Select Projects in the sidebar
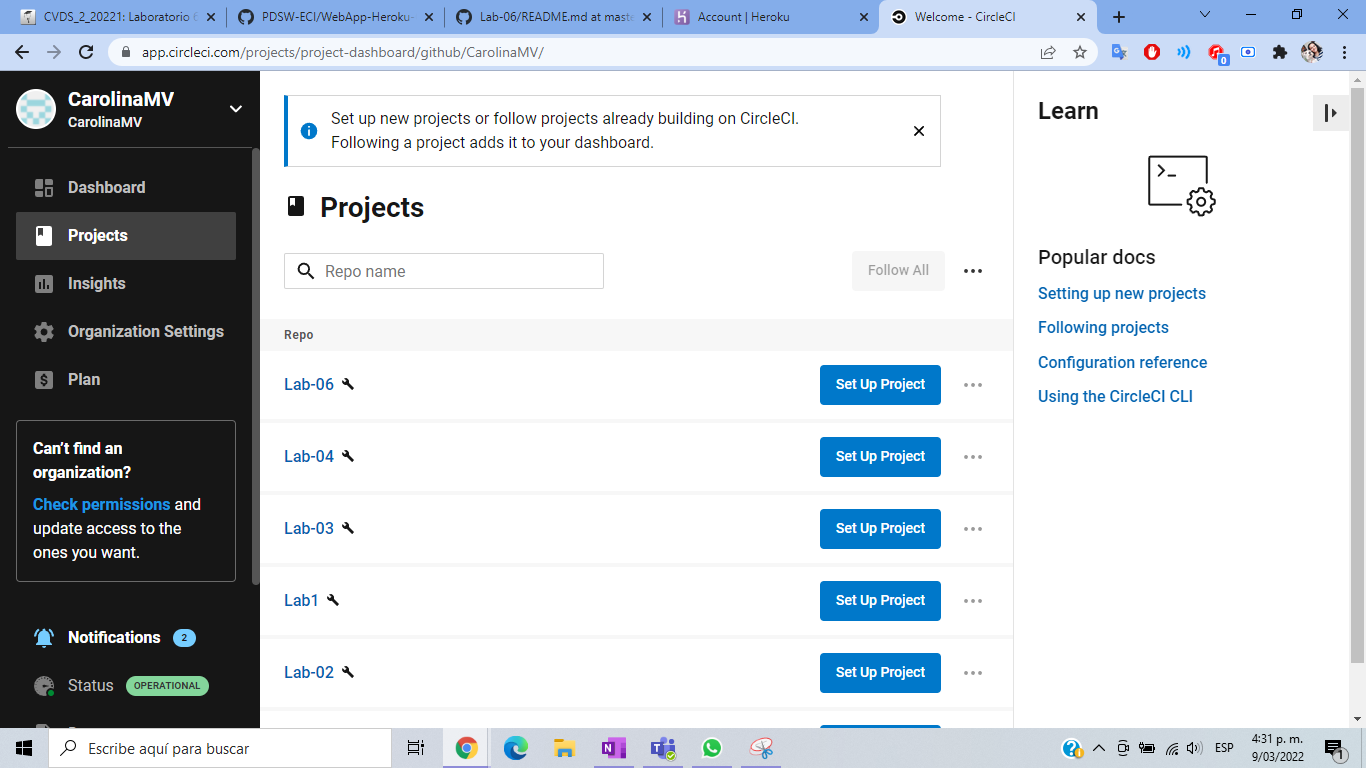 pos(126,235)
